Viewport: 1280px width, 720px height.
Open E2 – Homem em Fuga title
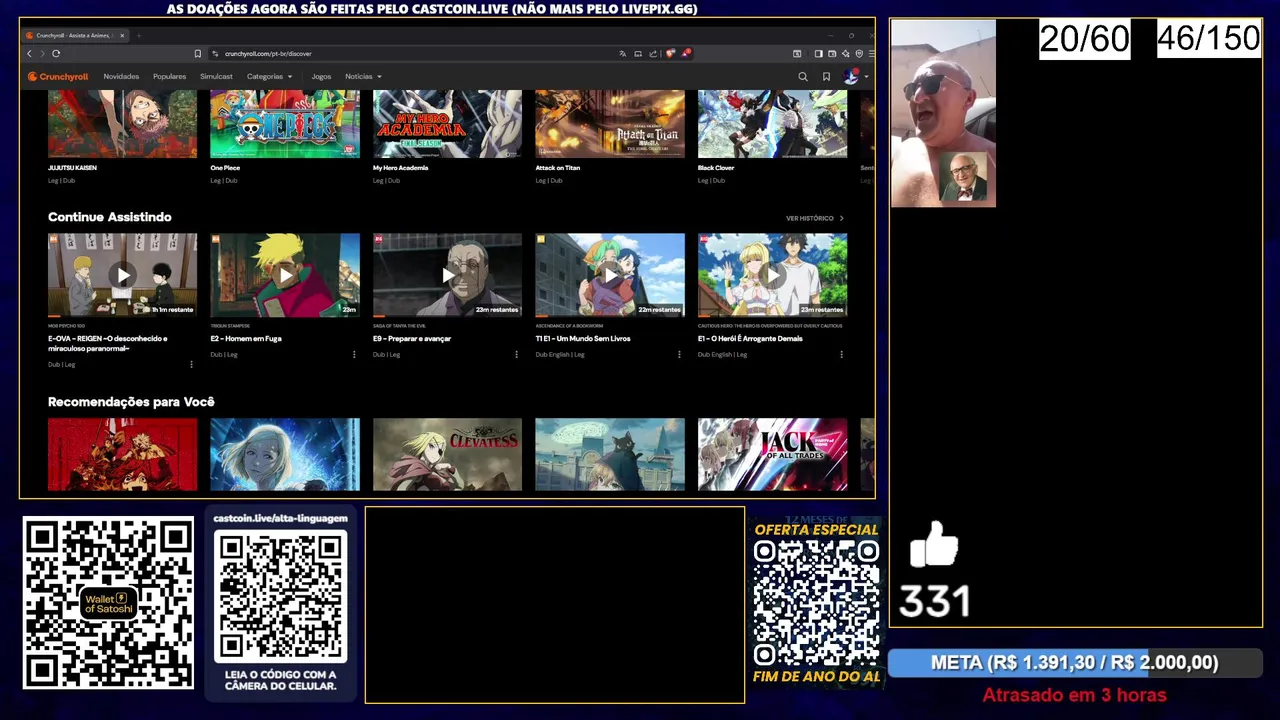(x=246, y=338)
